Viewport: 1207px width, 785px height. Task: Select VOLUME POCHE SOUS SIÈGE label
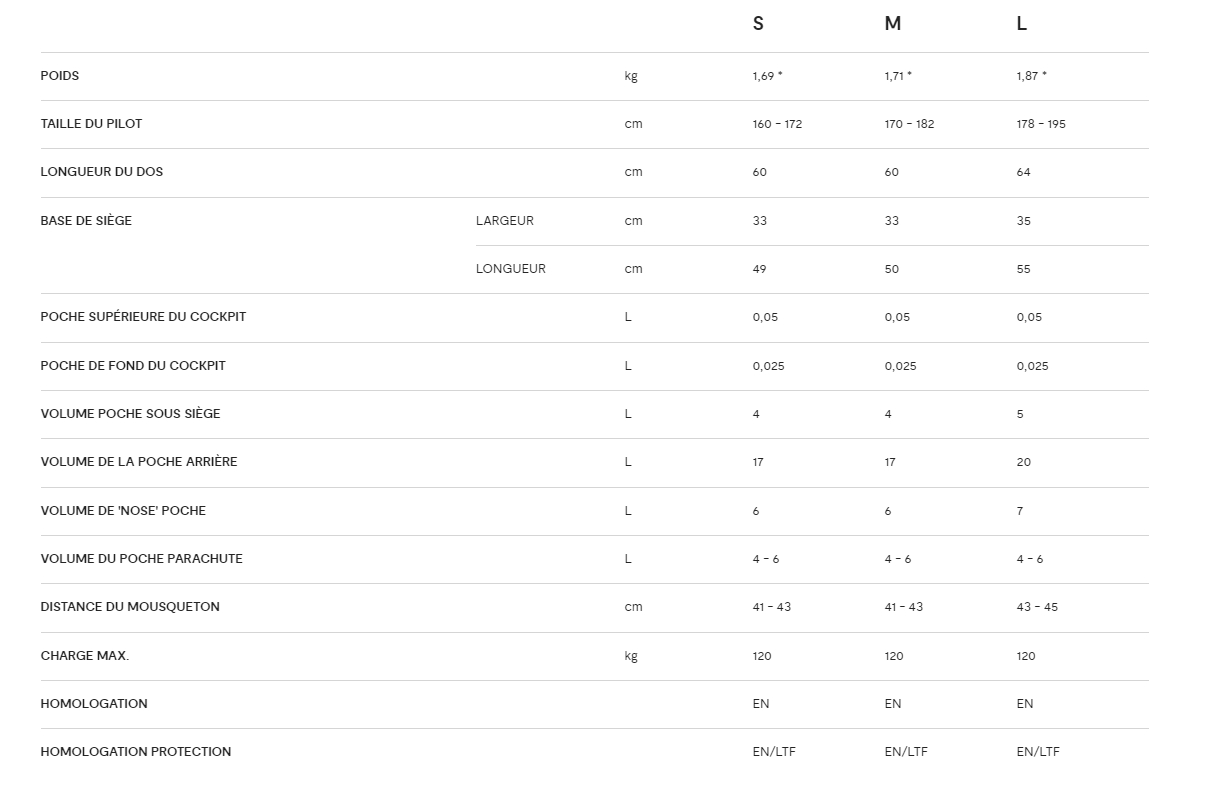point(130,414)
